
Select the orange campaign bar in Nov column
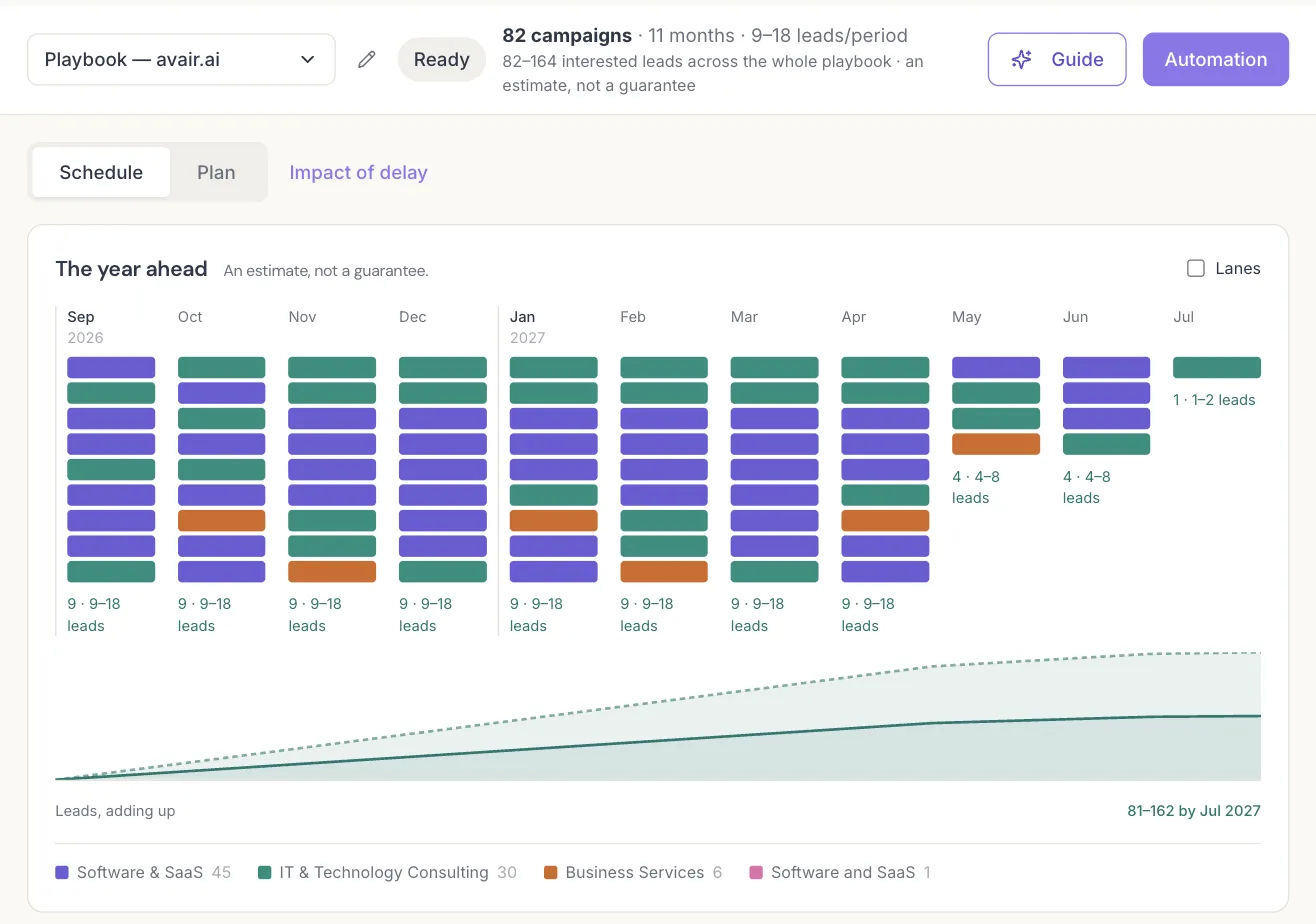coord(332,572)
